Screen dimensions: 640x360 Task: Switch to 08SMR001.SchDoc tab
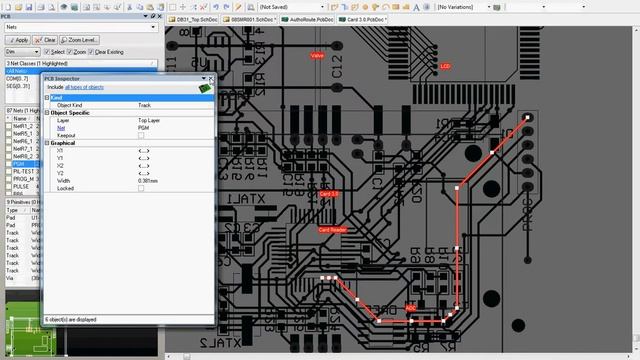point(249,20)
